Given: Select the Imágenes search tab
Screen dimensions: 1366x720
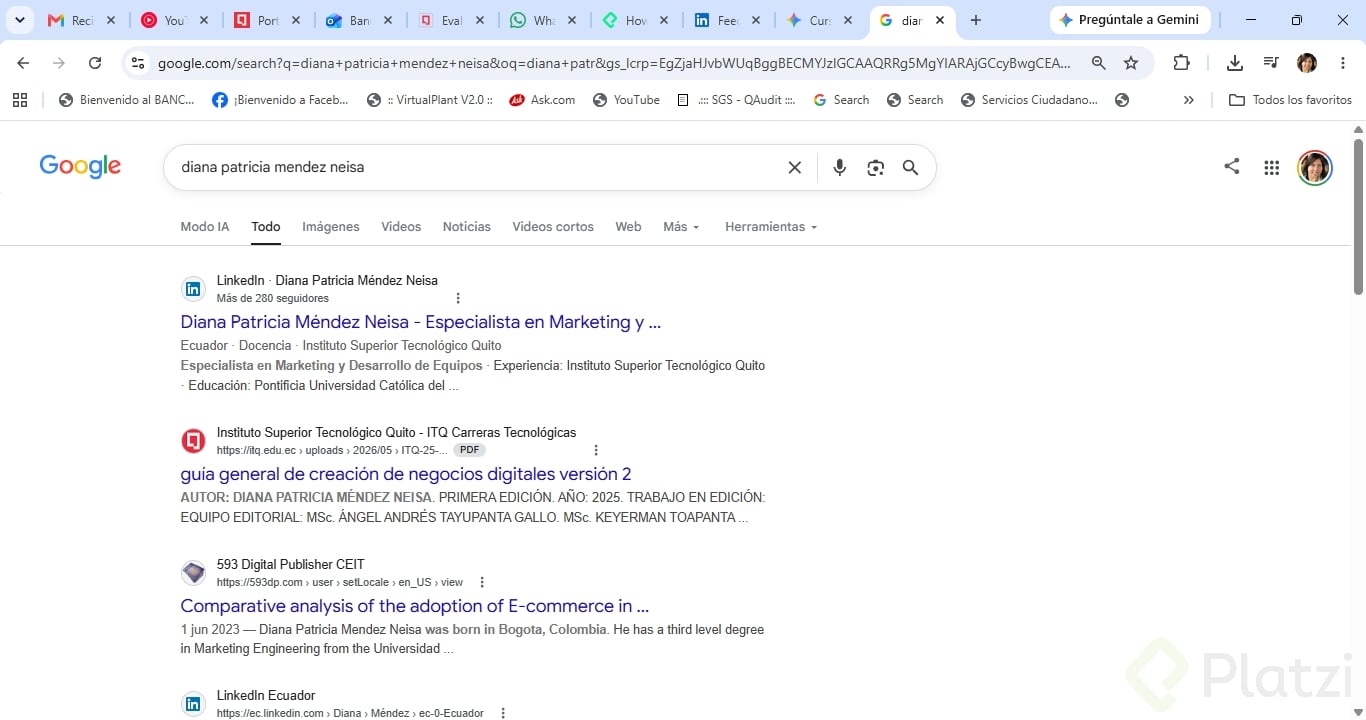Looking at the screenshot, I should coord(331,227).
